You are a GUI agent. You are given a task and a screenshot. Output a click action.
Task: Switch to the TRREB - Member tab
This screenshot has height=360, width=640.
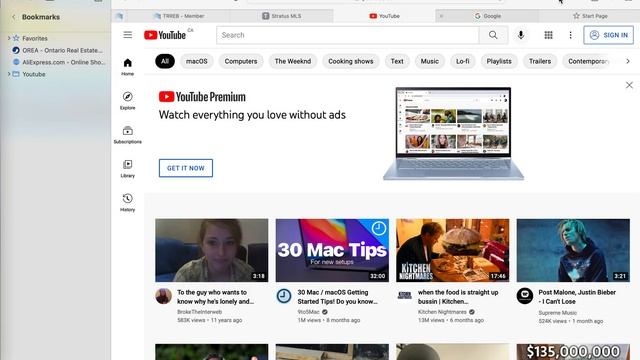click(179, 16)
